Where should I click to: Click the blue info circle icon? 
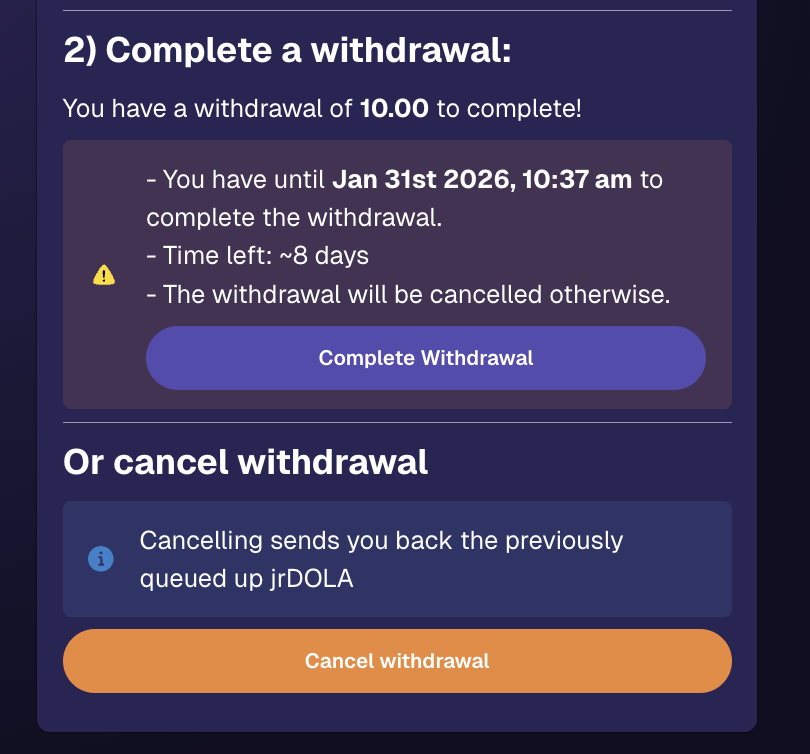coord(101,559)
